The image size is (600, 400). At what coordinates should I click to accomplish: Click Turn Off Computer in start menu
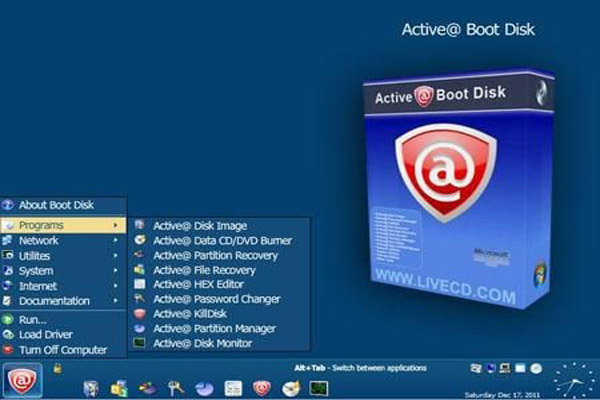pyautogui.click(x=64, y=350)
